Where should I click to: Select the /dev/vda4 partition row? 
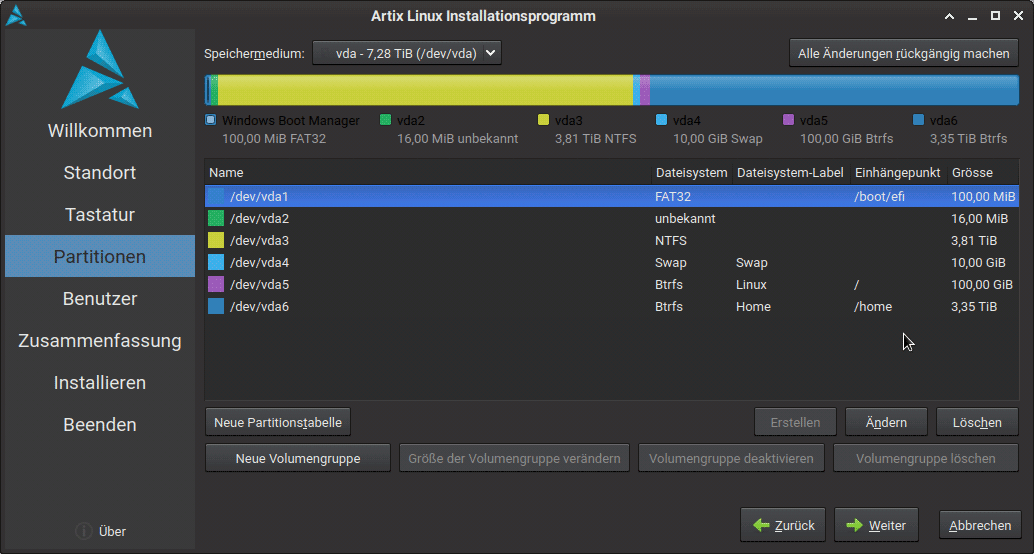612,262
